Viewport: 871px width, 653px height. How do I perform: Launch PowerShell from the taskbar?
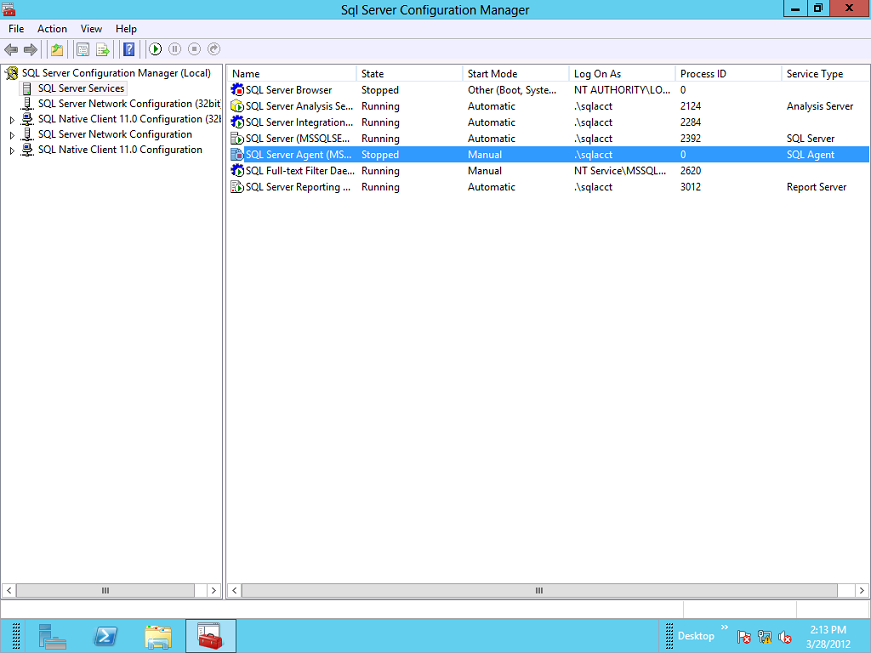[x=106, y=636]
